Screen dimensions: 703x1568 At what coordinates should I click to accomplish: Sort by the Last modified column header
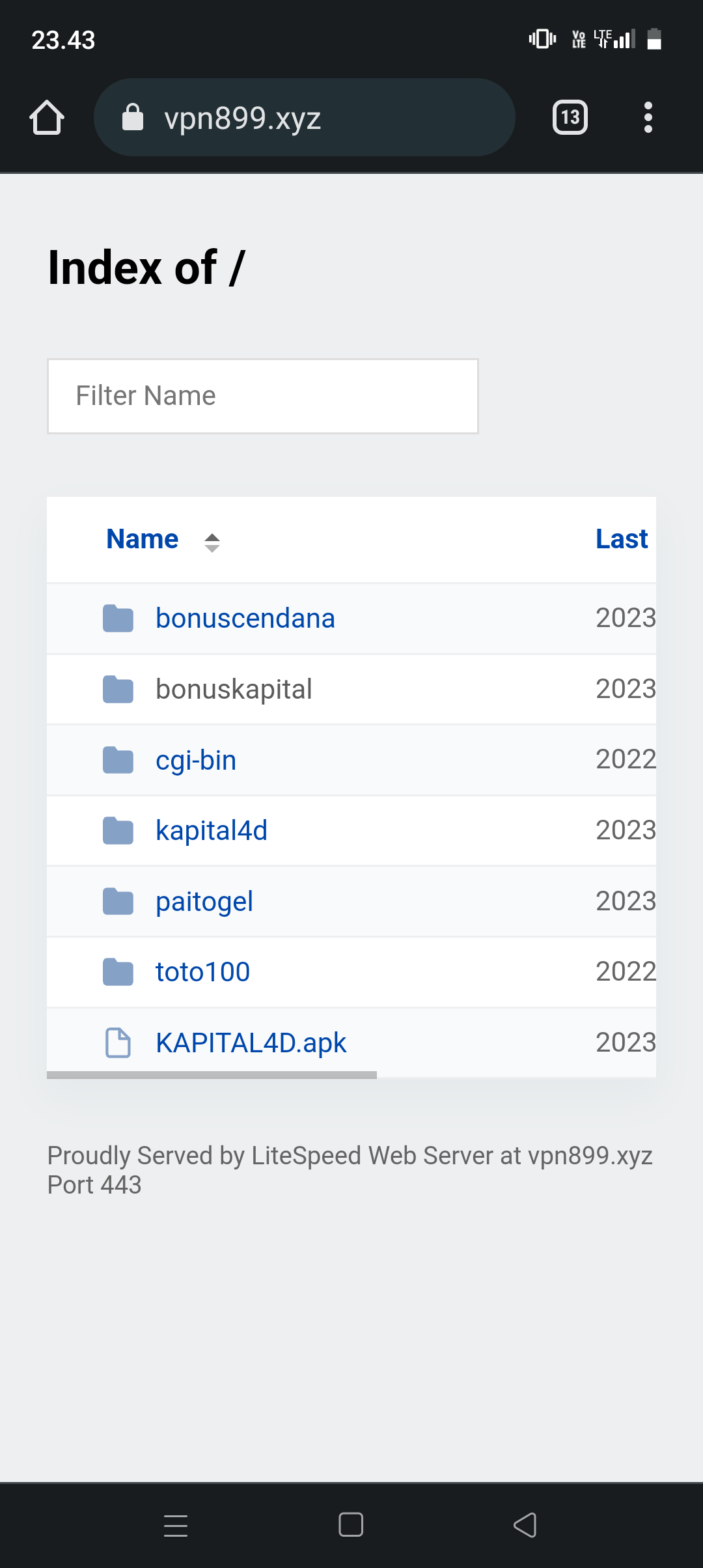click(622, 539)
